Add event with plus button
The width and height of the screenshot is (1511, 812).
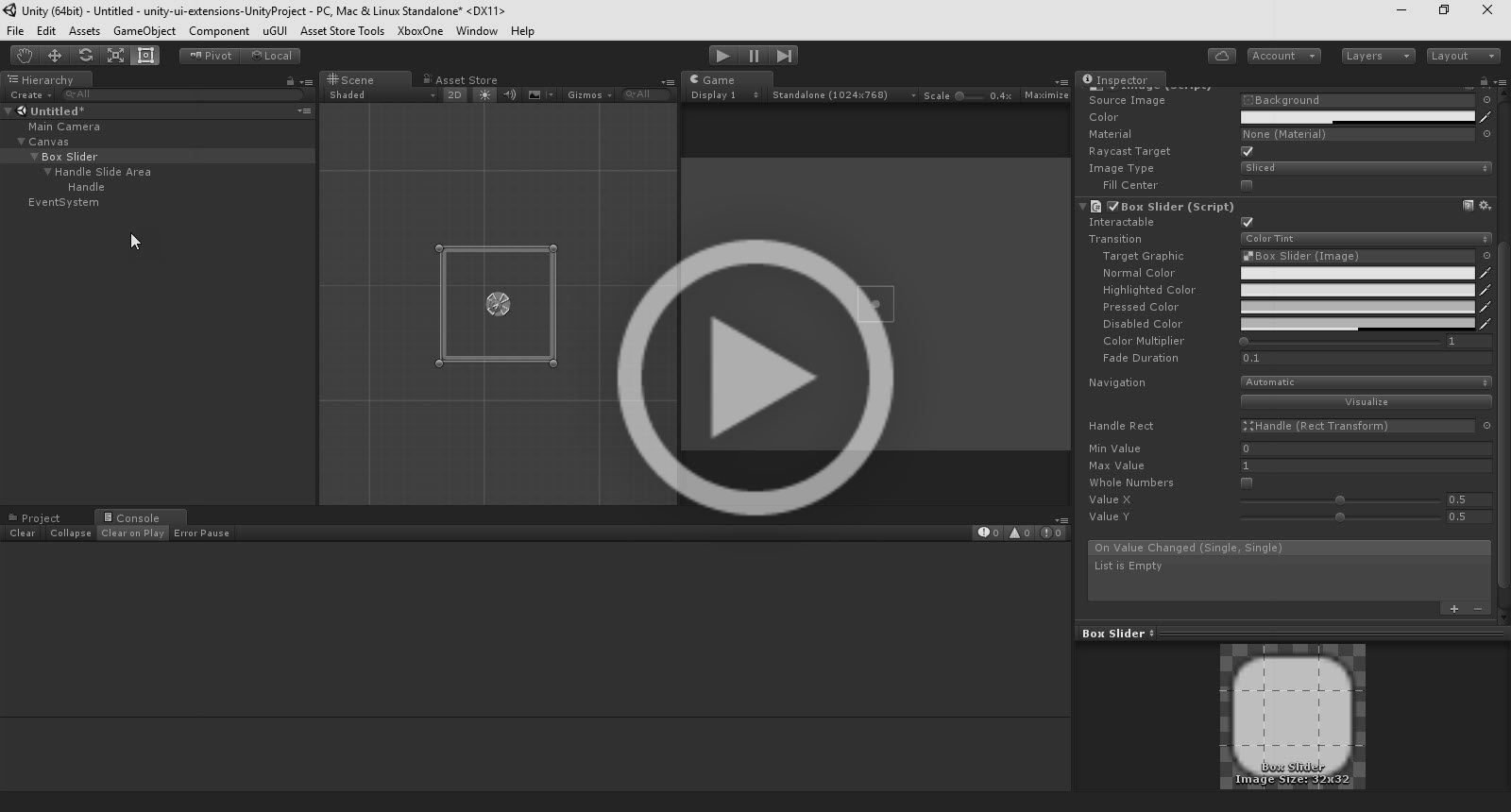tap(1454, 609)
